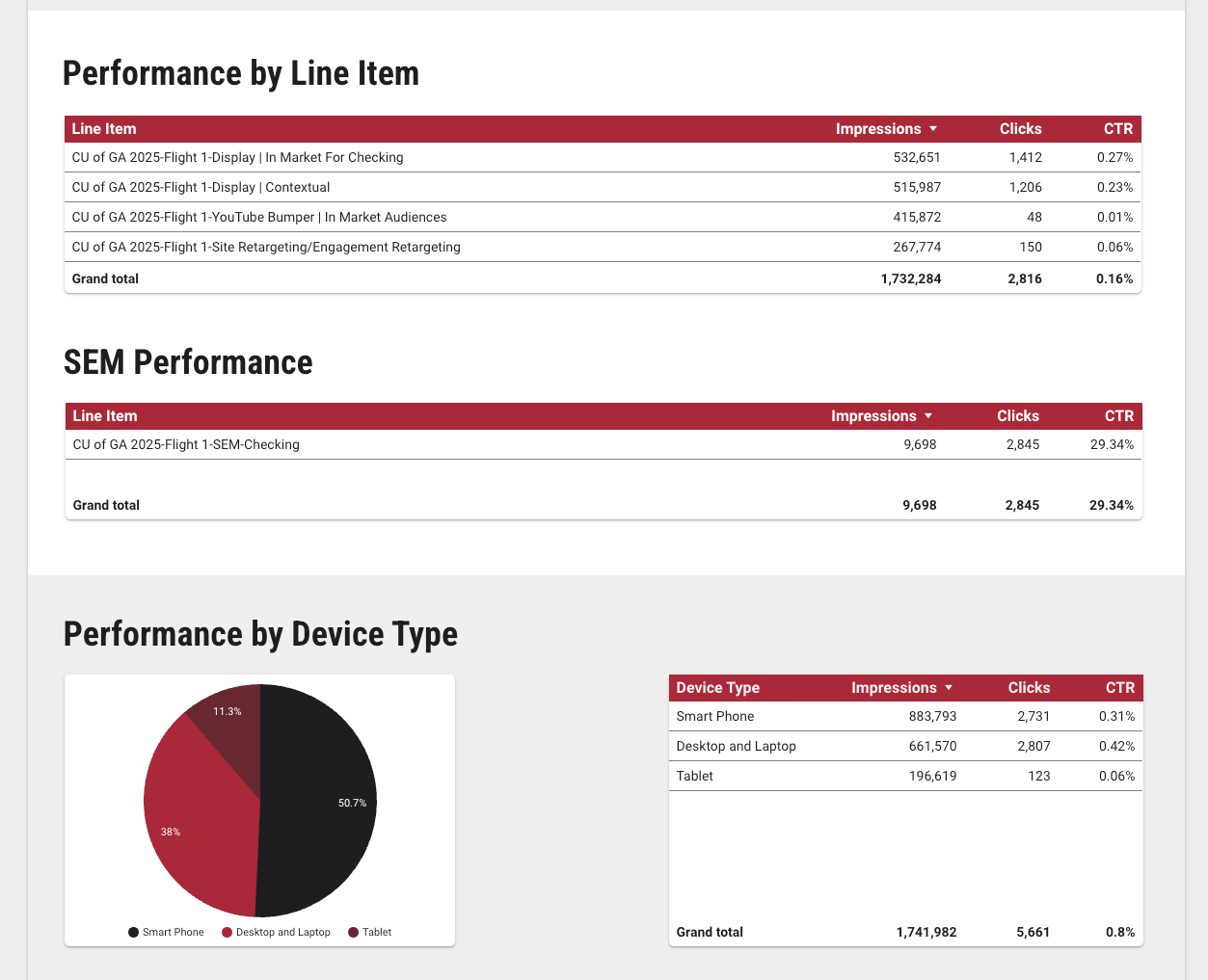Click the Smart Phone legend dot
Screen dimensions: 1208x980
point(133,933)
